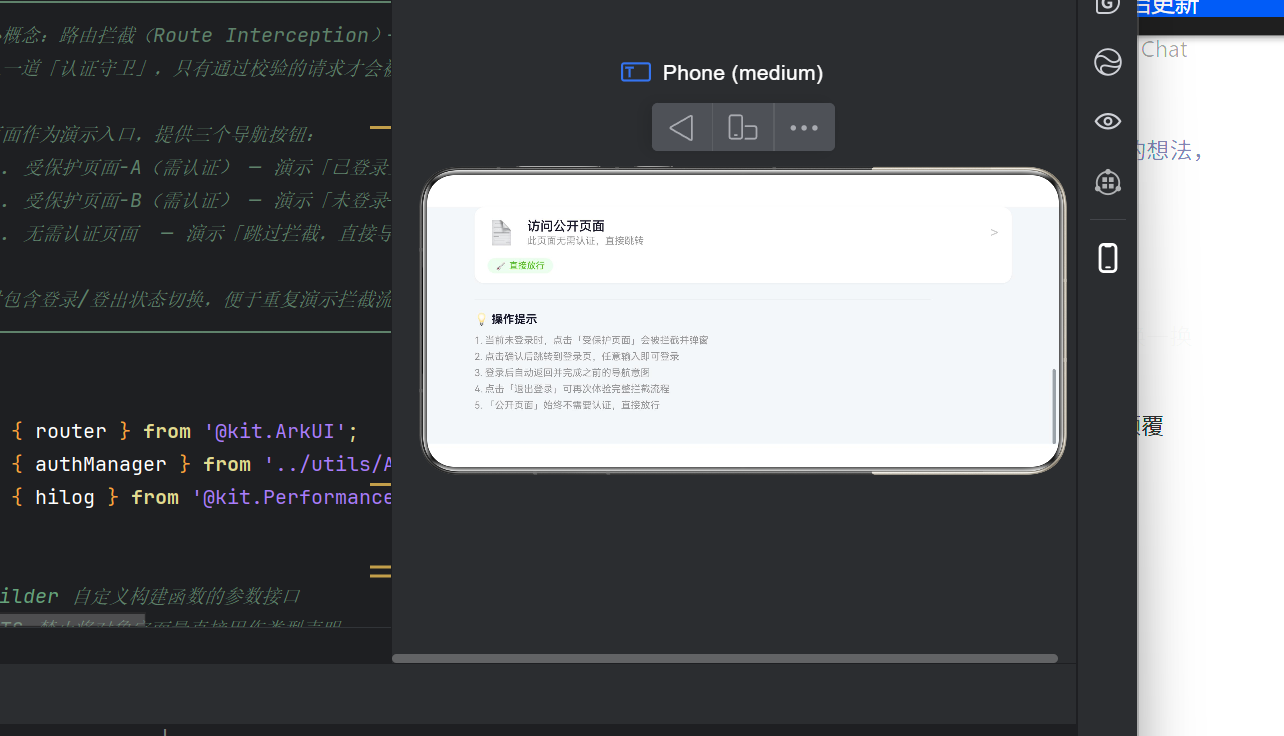Open the phone device icon in right sidebar

point(1108,258)
